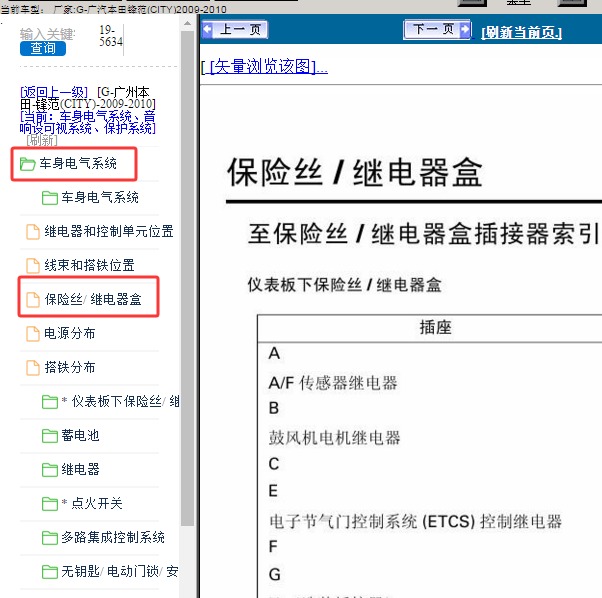Click document icon for 电源分布
The height and width of the screenshot is (598, 602).
[32, 334]
